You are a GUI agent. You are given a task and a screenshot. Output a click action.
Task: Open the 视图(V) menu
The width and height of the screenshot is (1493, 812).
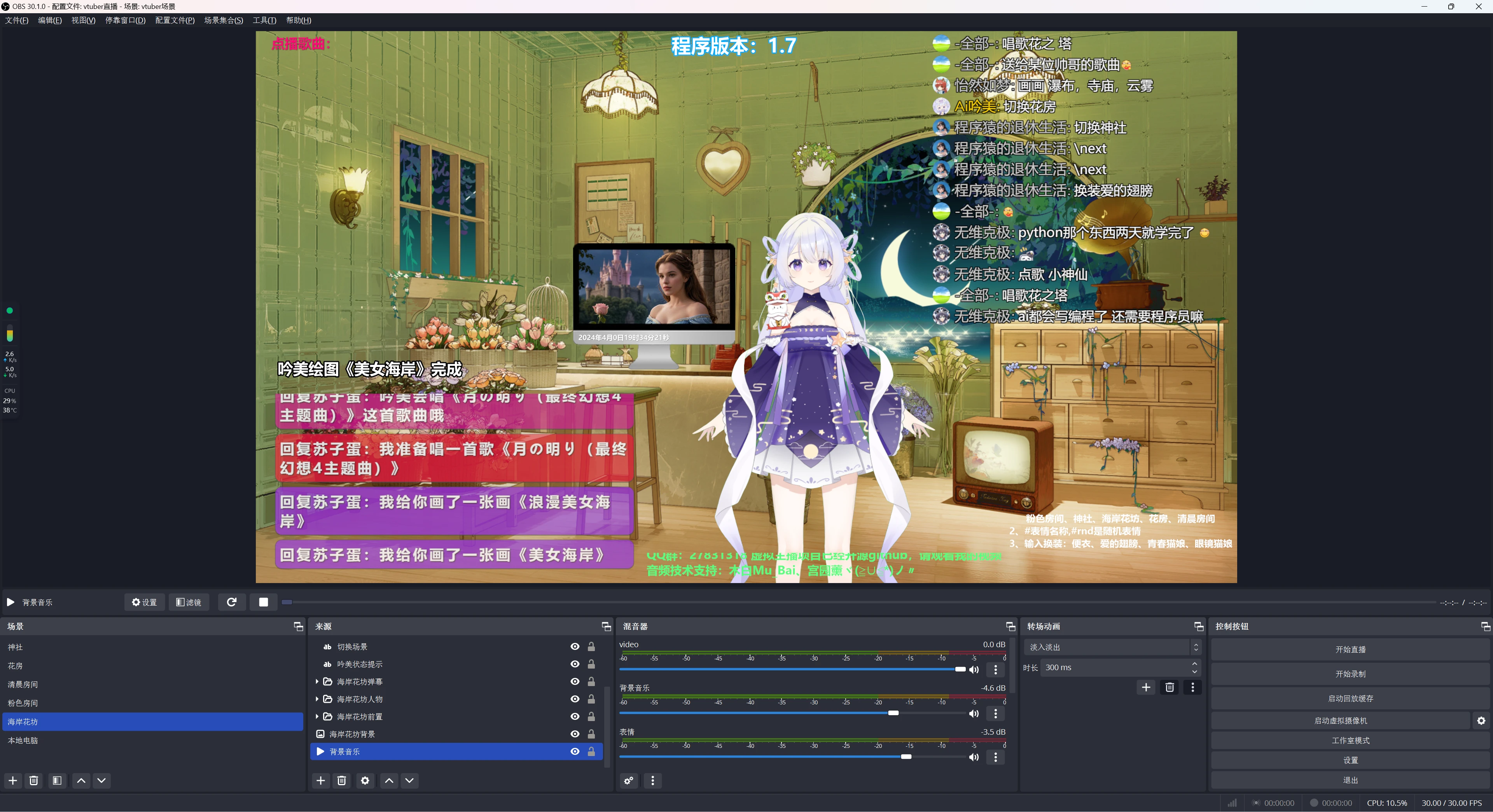point(83,20)
